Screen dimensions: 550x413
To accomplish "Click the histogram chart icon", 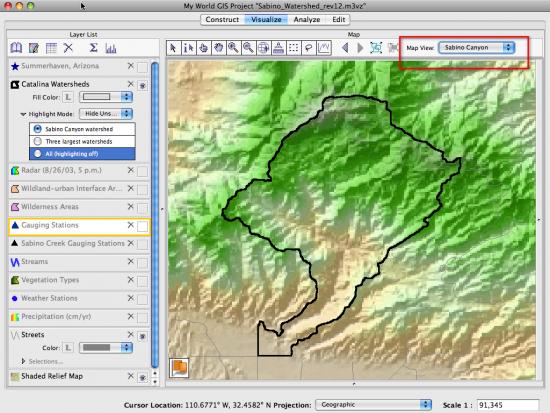I will point(111,48).
